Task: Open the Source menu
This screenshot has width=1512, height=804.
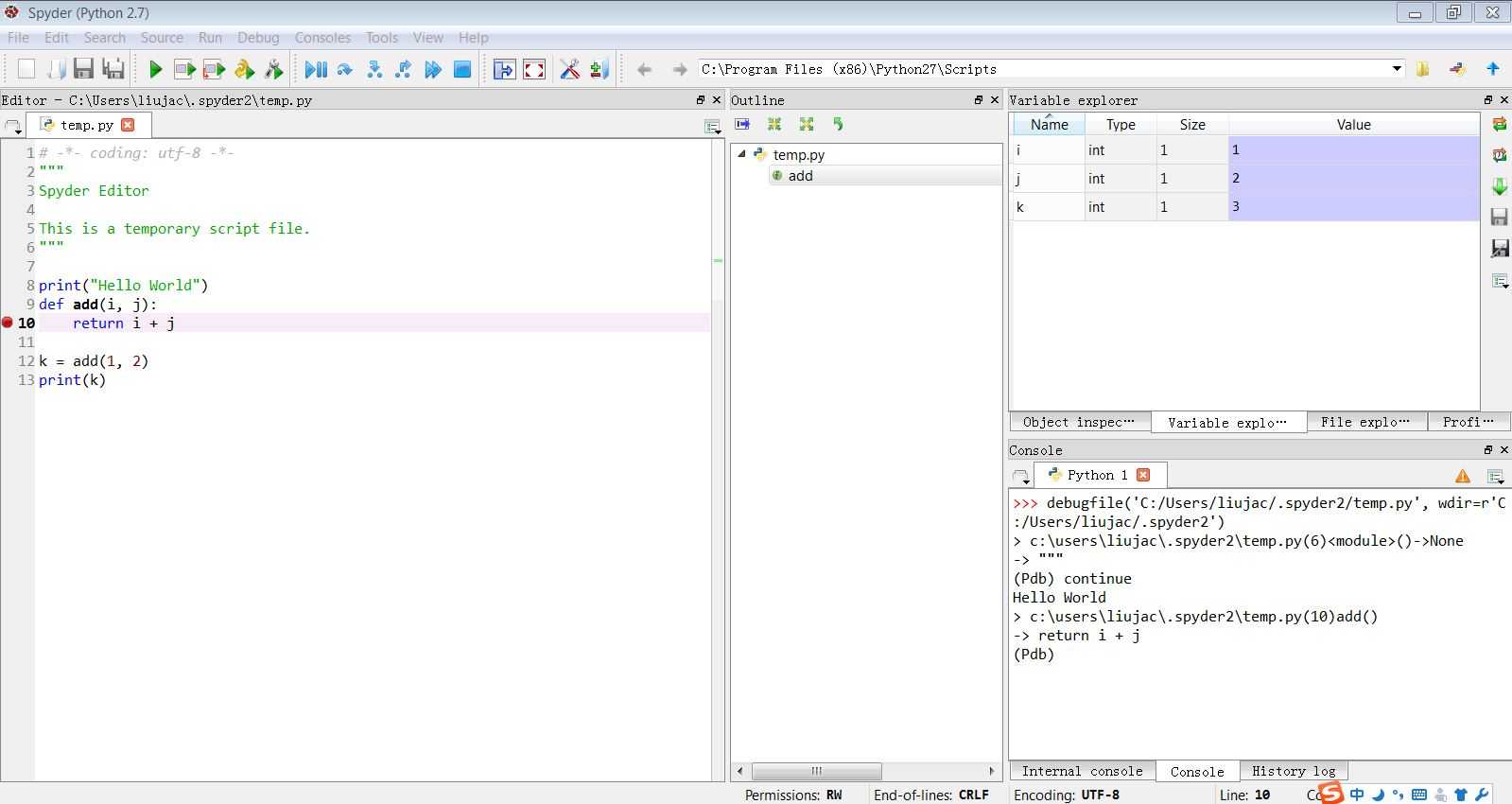Action: [162, 38]
